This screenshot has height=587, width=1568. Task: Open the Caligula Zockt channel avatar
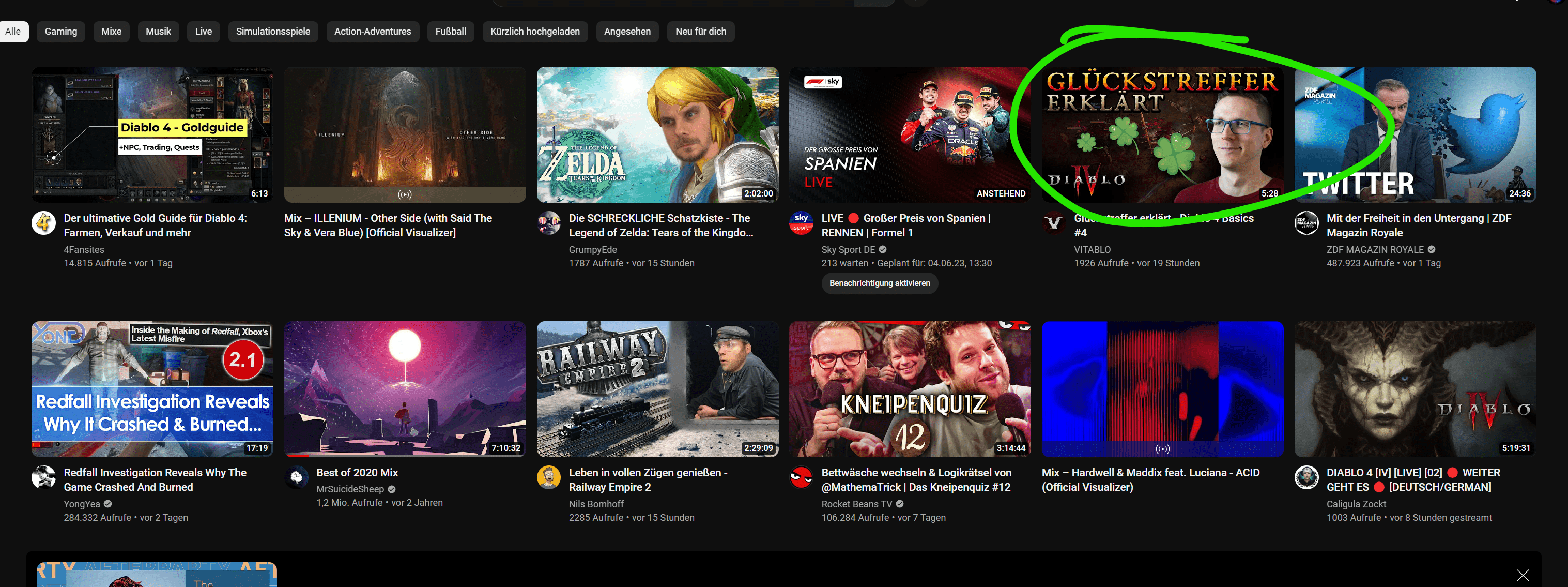[x=1306, y=477]
